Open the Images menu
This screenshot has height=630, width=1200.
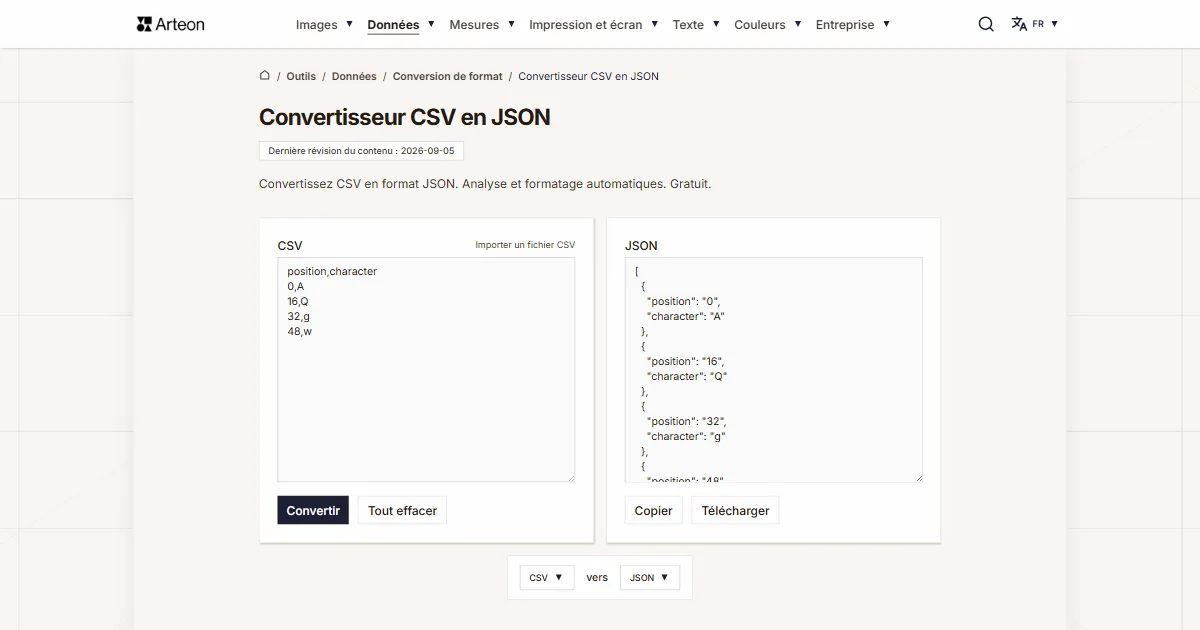[317, 24]
